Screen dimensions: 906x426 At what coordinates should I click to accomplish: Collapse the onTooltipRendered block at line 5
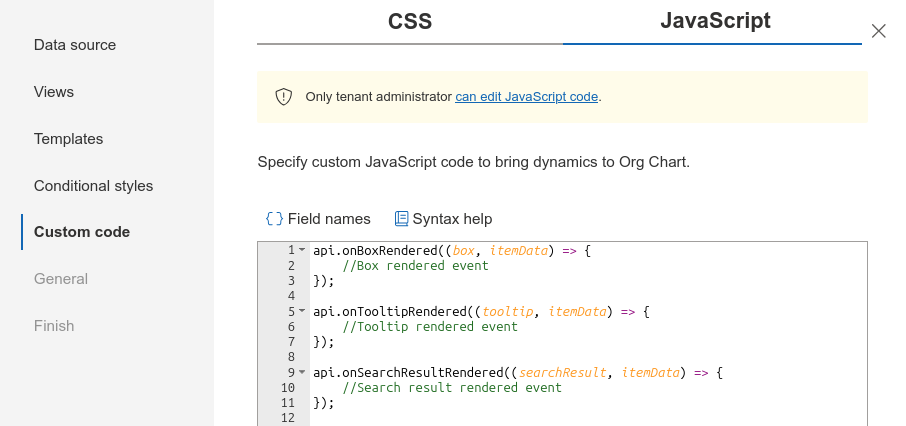(x=302, y=311)
